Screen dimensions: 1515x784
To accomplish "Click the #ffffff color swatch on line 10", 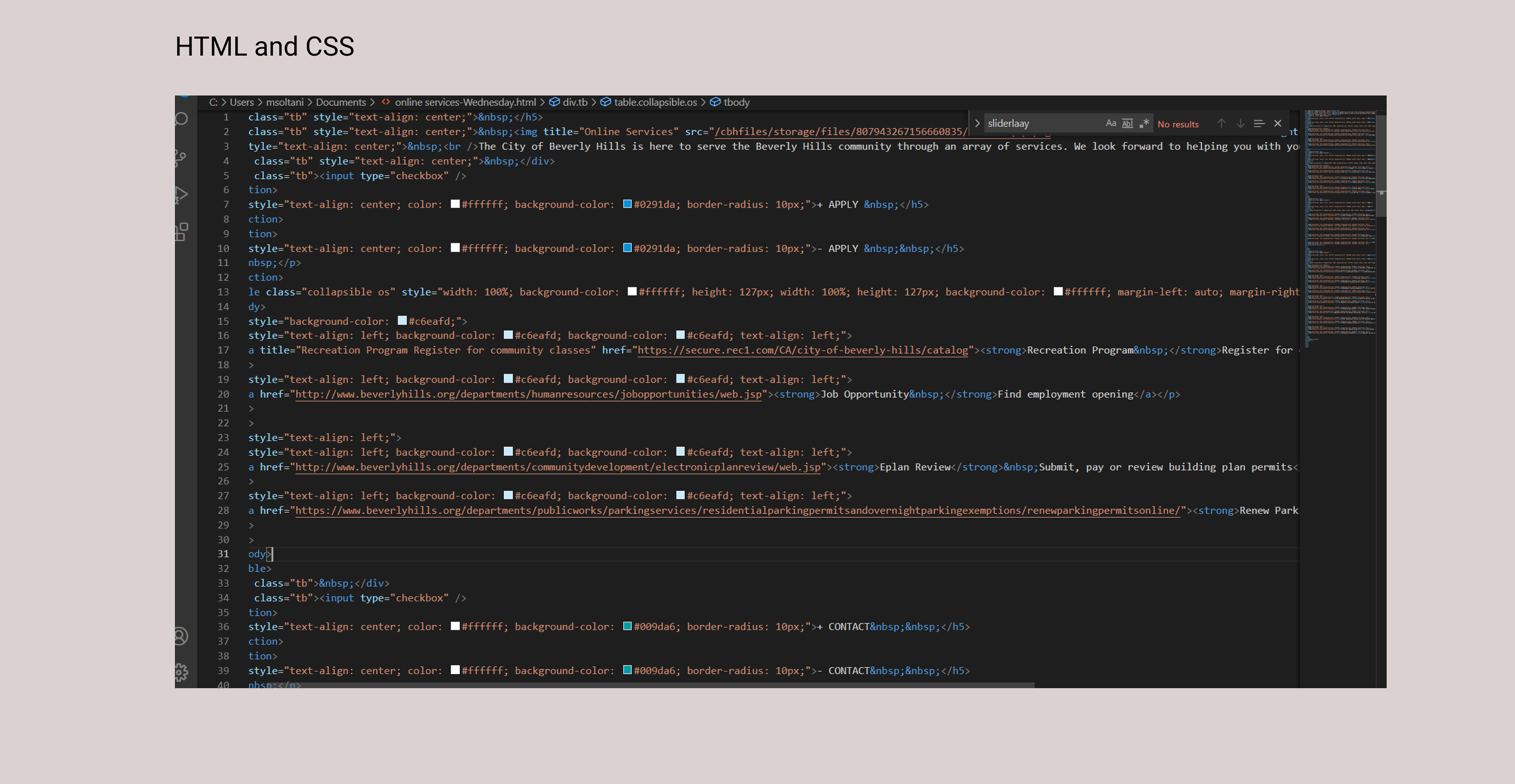I will point(455,247).
